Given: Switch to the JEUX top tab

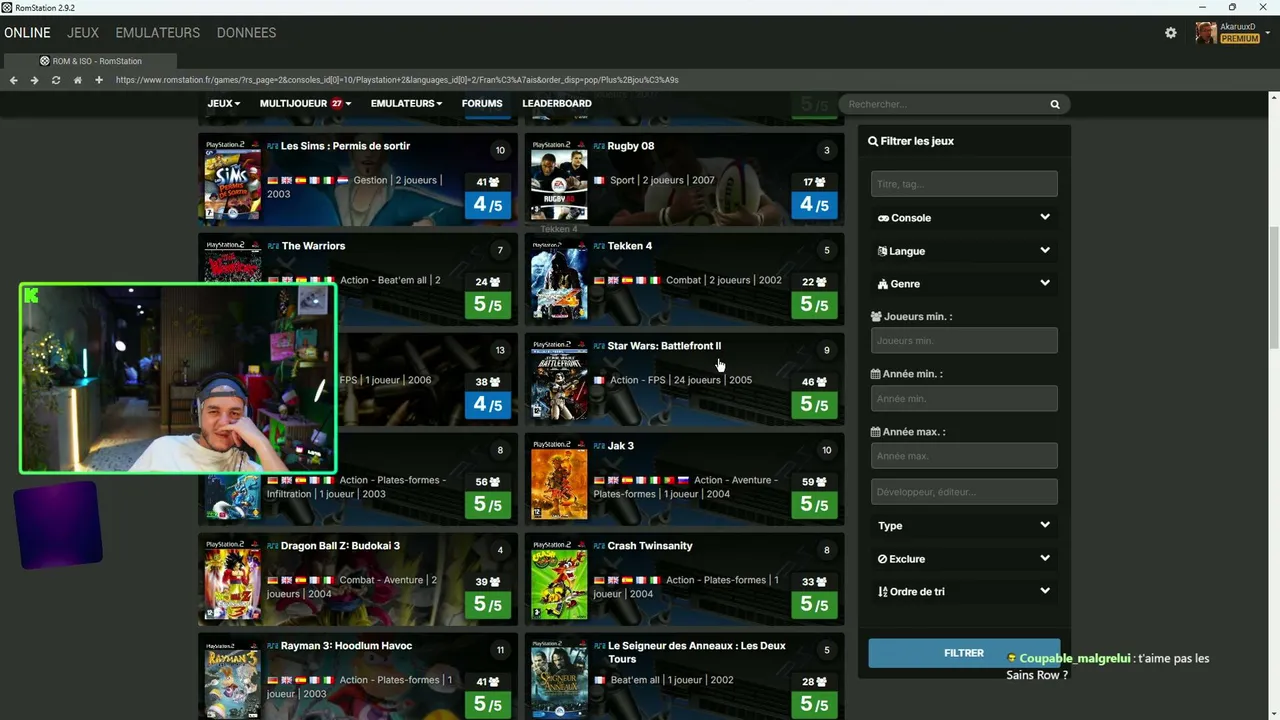Looking at the screenshot, I should (x=83, y=33).
